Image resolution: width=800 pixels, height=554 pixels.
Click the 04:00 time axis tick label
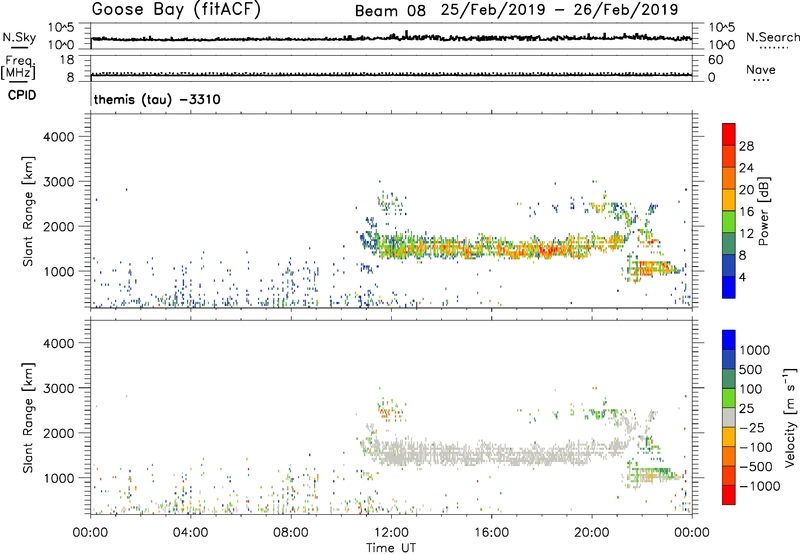click(x=190, y=533)
